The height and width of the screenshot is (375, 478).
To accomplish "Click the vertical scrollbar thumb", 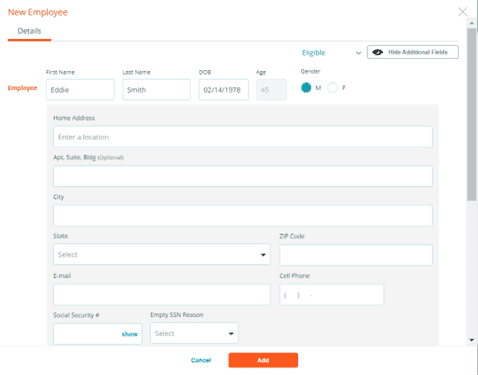I will (471, 114).
